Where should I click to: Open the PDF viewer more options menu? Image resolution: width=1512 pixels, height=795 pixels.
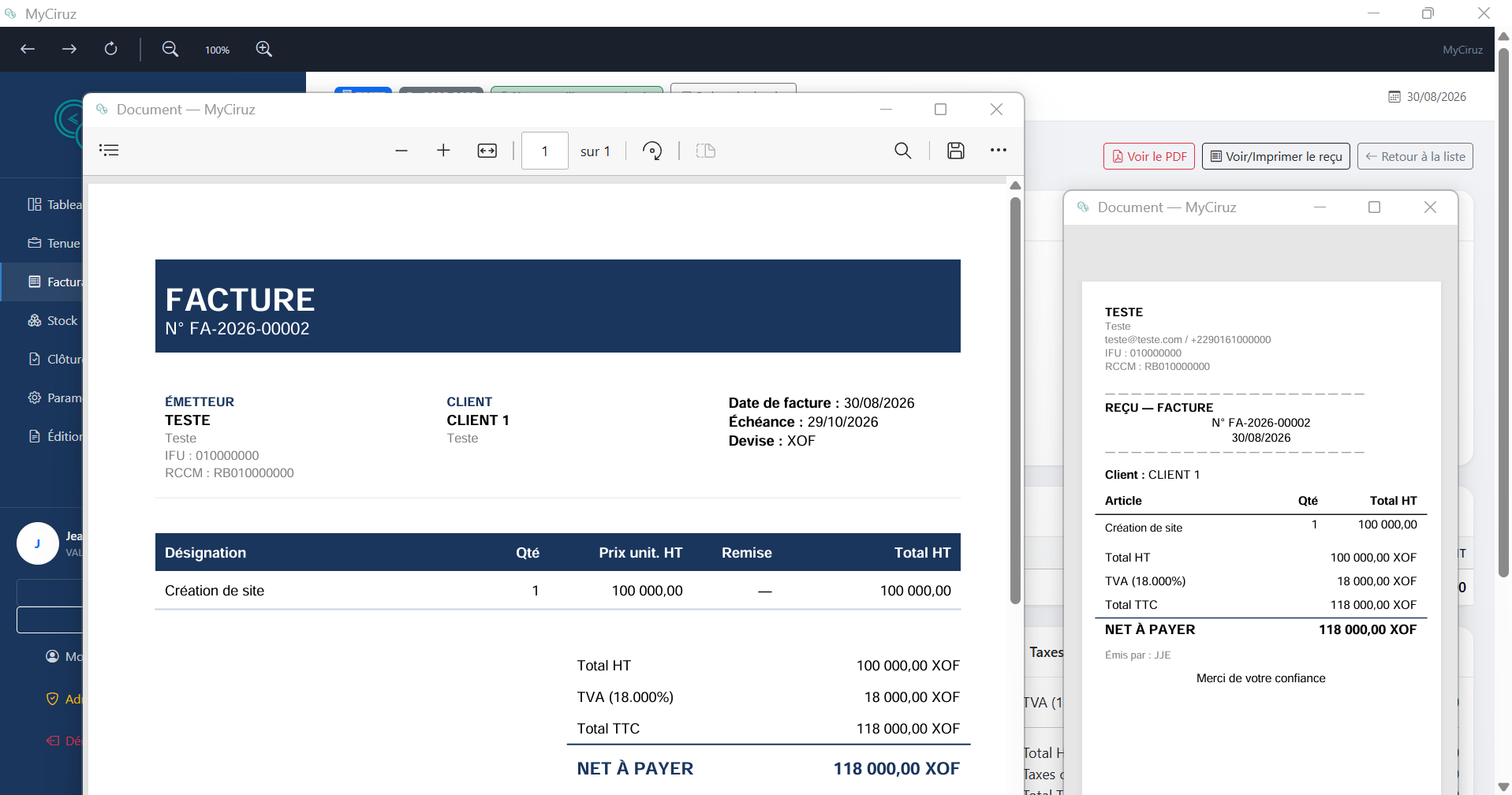point(999,150)
